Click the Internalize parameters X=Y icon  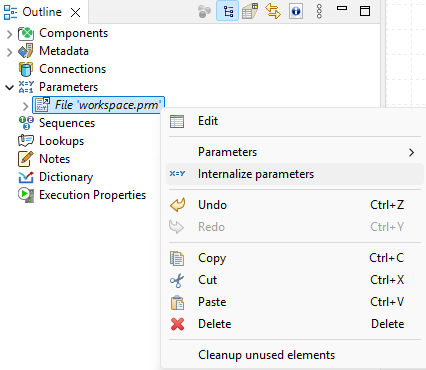coord(177,174)
